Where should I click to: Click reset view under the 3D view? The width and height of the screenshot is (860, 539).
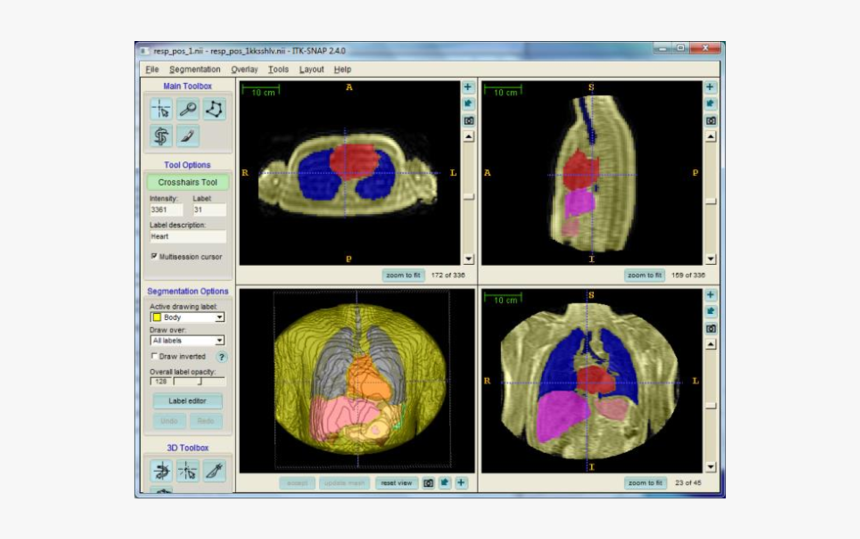click(x=396, y=483)
